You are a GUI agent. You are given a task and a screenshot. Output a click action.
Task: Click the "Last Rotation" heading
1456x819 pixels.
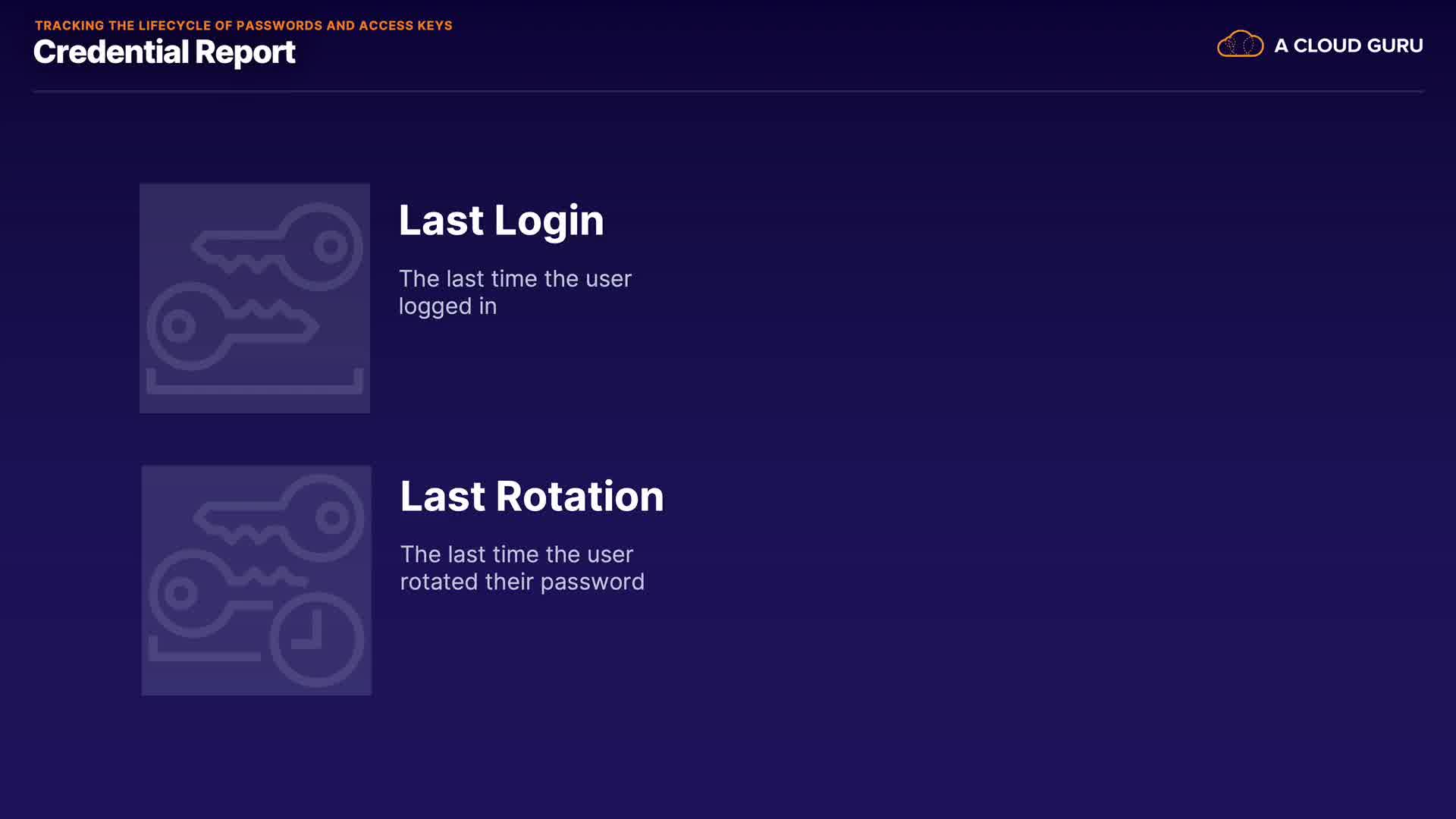(x=532, y=497)
